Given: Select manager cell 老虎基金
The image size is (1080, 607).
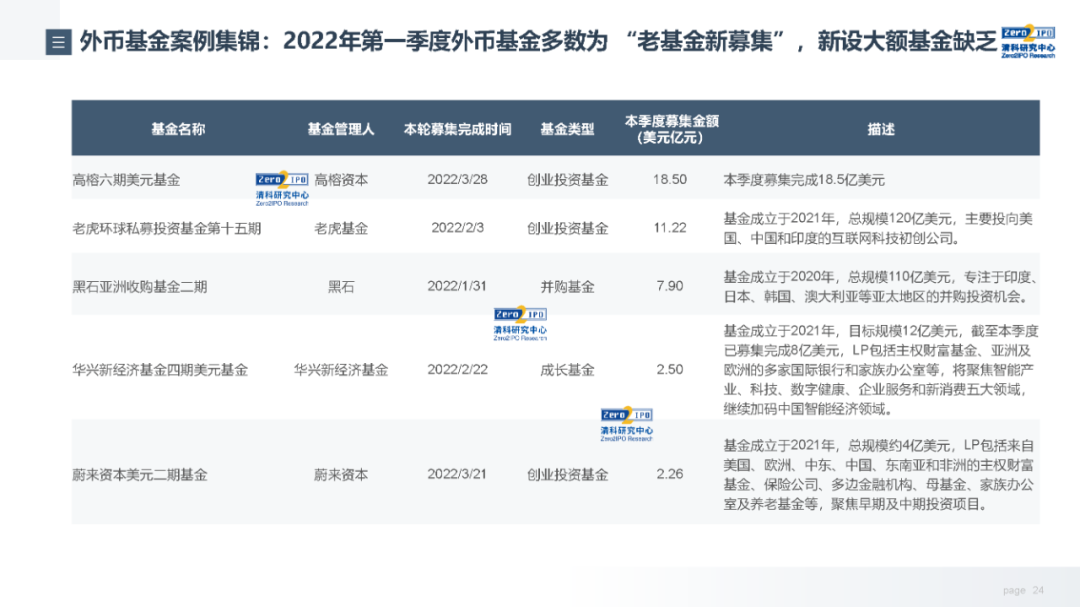Looking at the screenshot, I should point(341,228).
